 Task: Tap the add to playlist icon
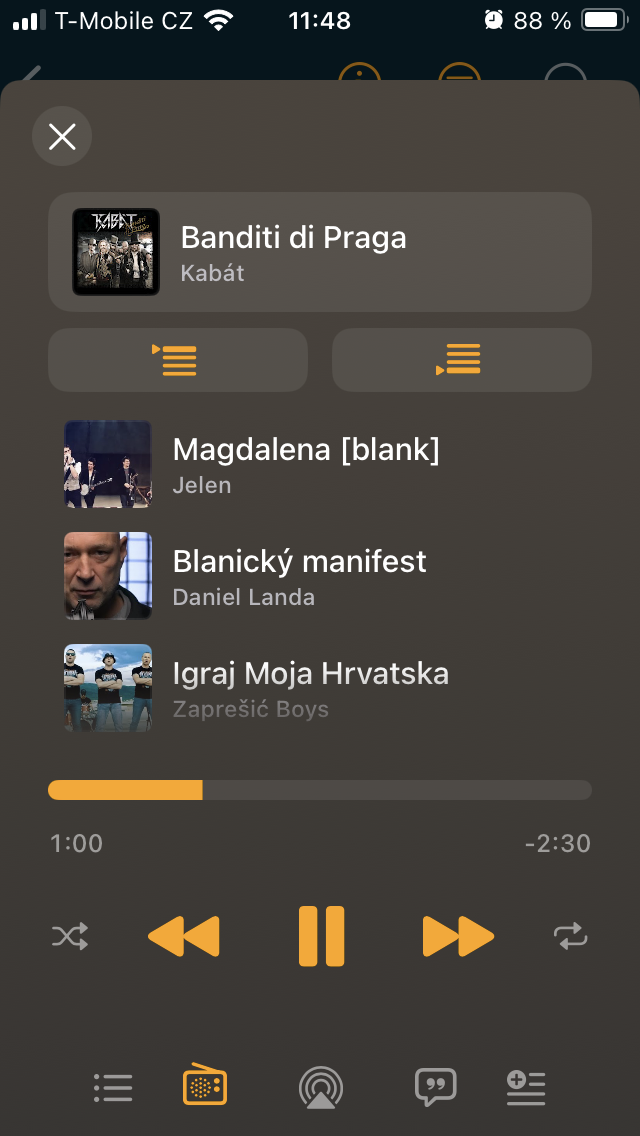pos(526,1087)
